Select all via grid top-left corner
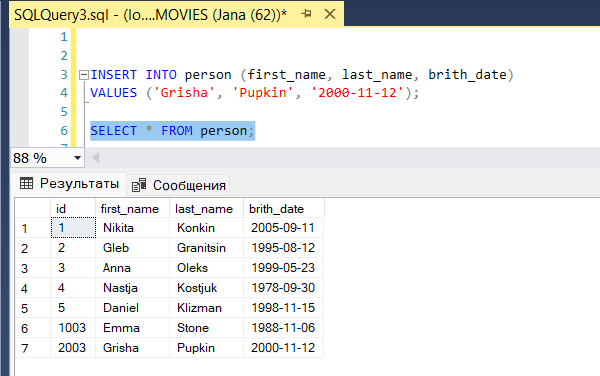600x376 pixels. point(33,208)
